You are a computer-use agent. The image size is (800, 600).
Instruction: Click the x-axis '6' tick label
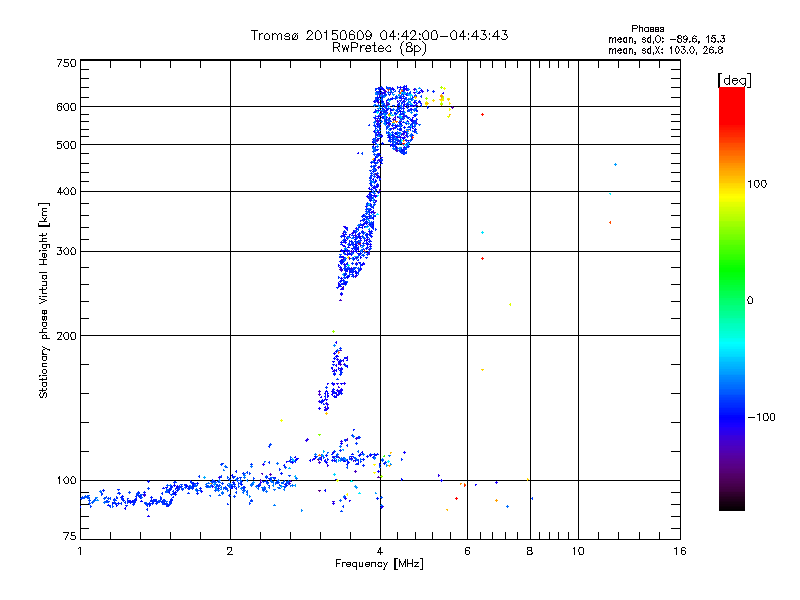pyautogui.click(x=467, y=551)
